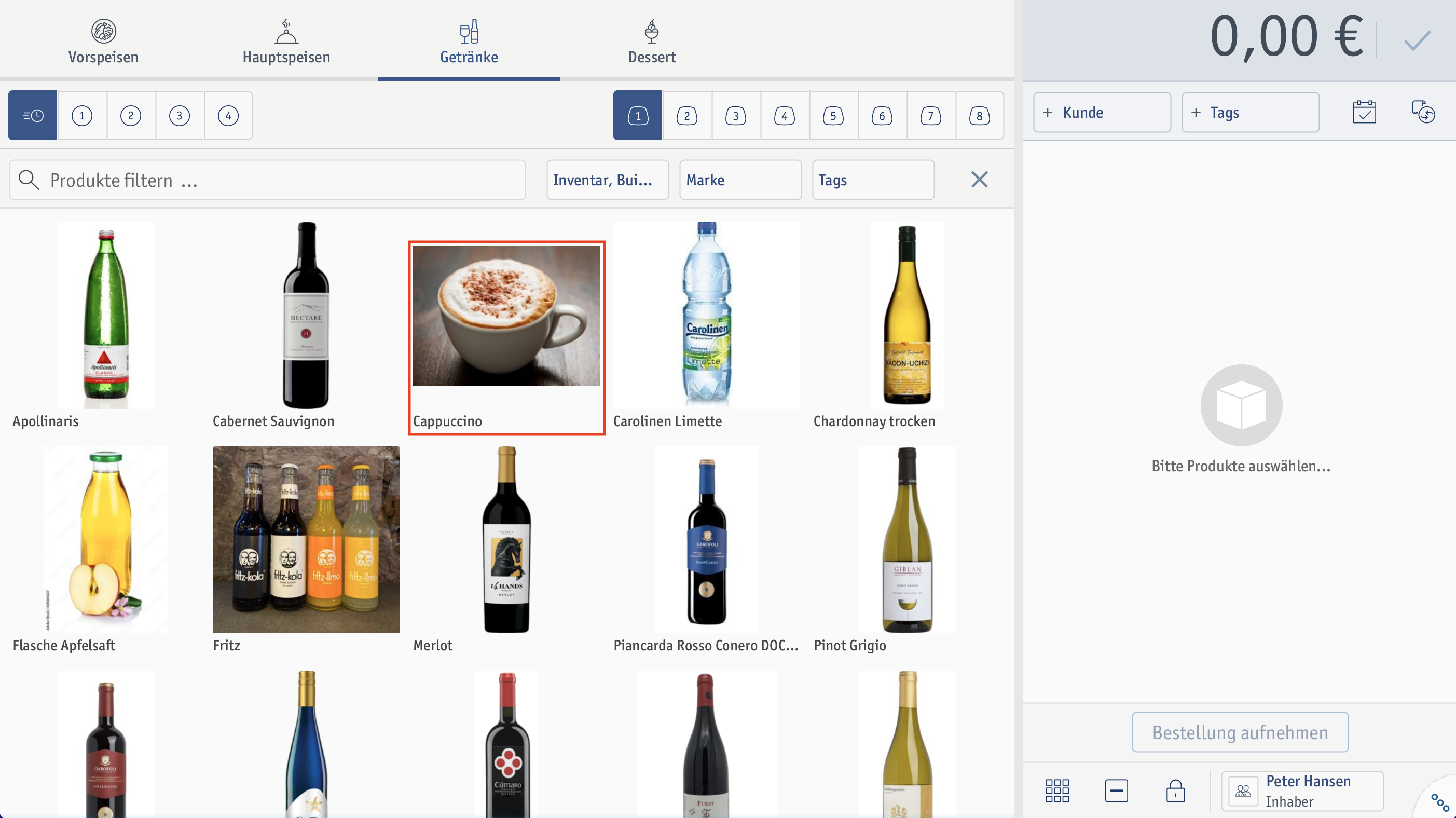Pick Chardonnay trocken wine

[906, 326]
